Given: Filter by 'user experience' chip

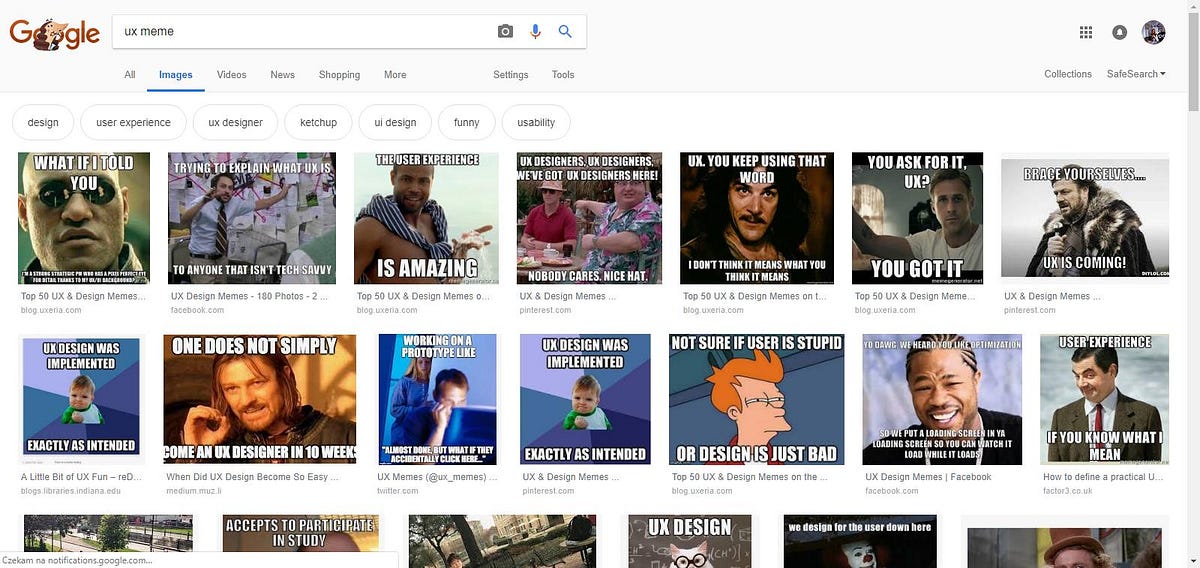Looking at the screenshot, I should pyautogui.click(x=133, y=122).
